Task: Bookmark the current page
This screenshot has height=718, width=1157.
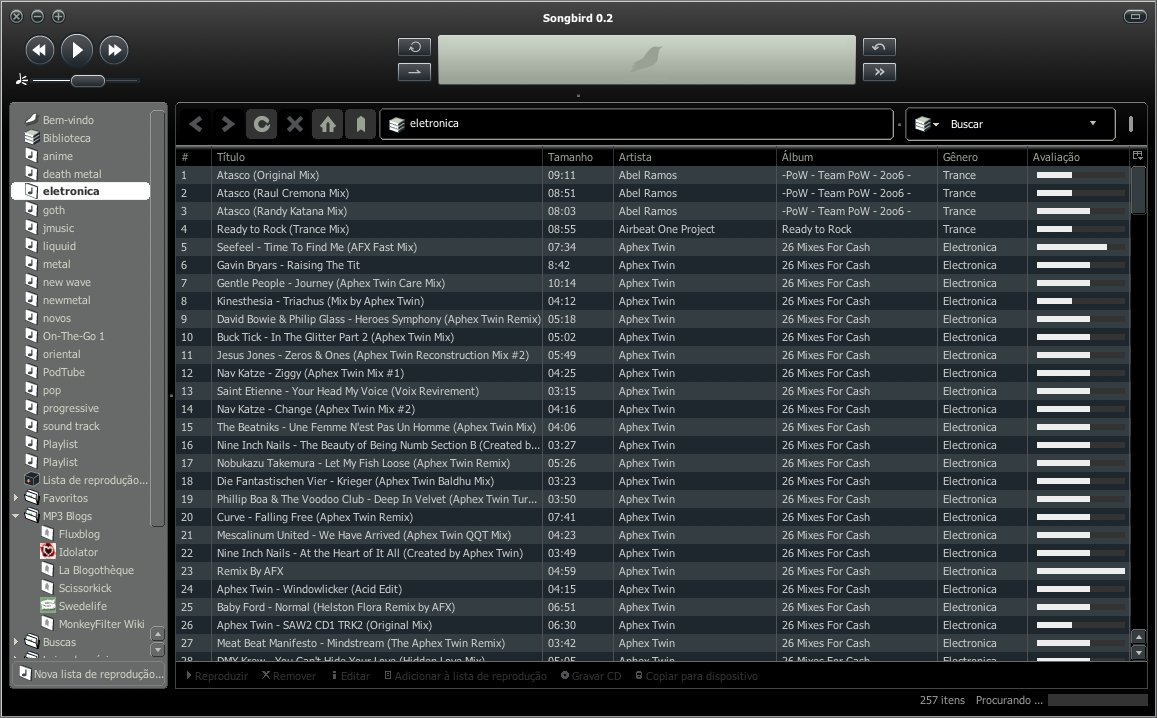Action: [x=361, y=124]
